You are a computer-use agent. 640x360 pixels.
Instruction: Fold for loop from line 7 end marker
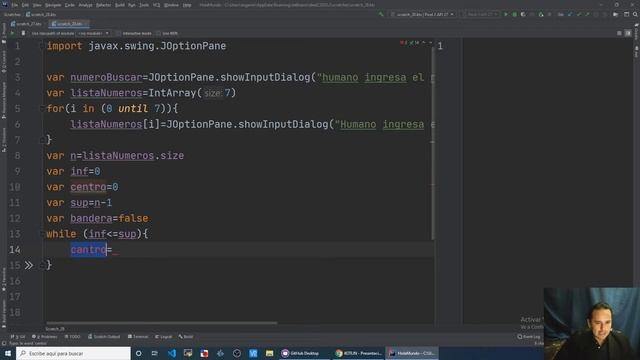pos(42,140)
